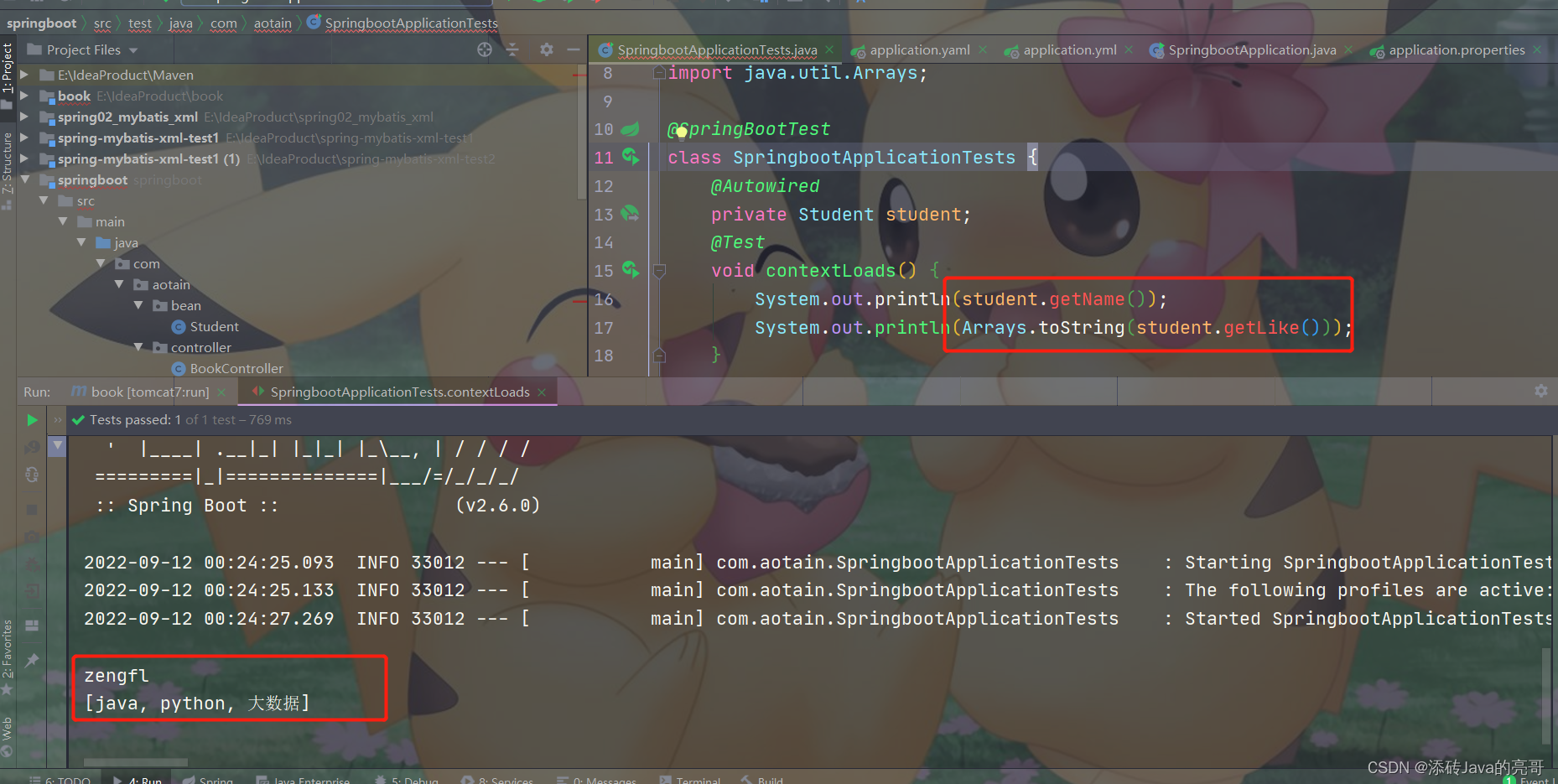Click the run class gutter icon on line 11
Image resolution: width=1558 pixels, height=784 pixels.
pyautogui.click(x=631, y=157)
